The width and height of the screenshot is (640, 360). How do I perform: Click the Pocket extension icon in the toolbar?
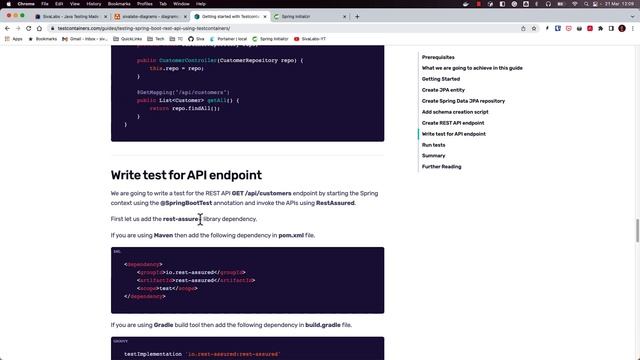(x=569, y=29)
